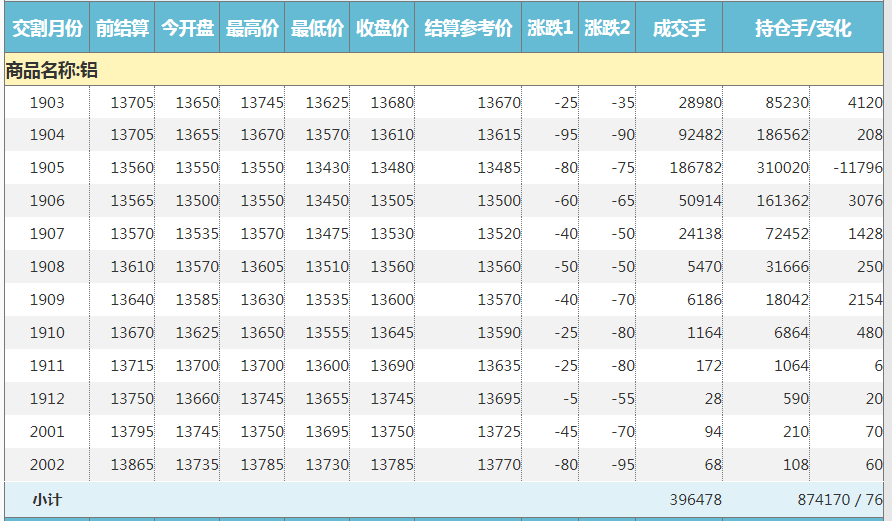Click the 交割月份 column header

point(46,28)
